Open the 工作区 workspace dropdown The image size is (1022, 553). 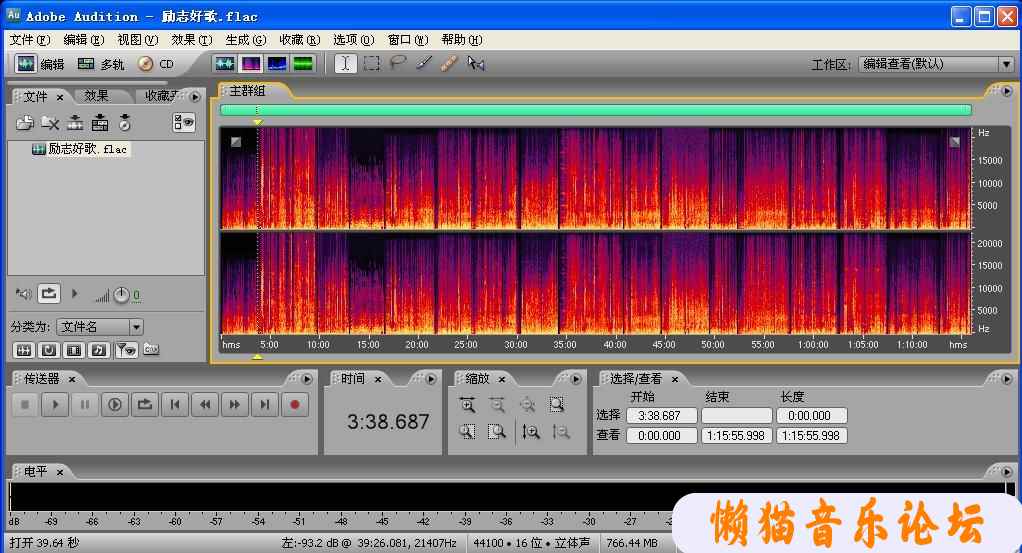coord(1006,64)
